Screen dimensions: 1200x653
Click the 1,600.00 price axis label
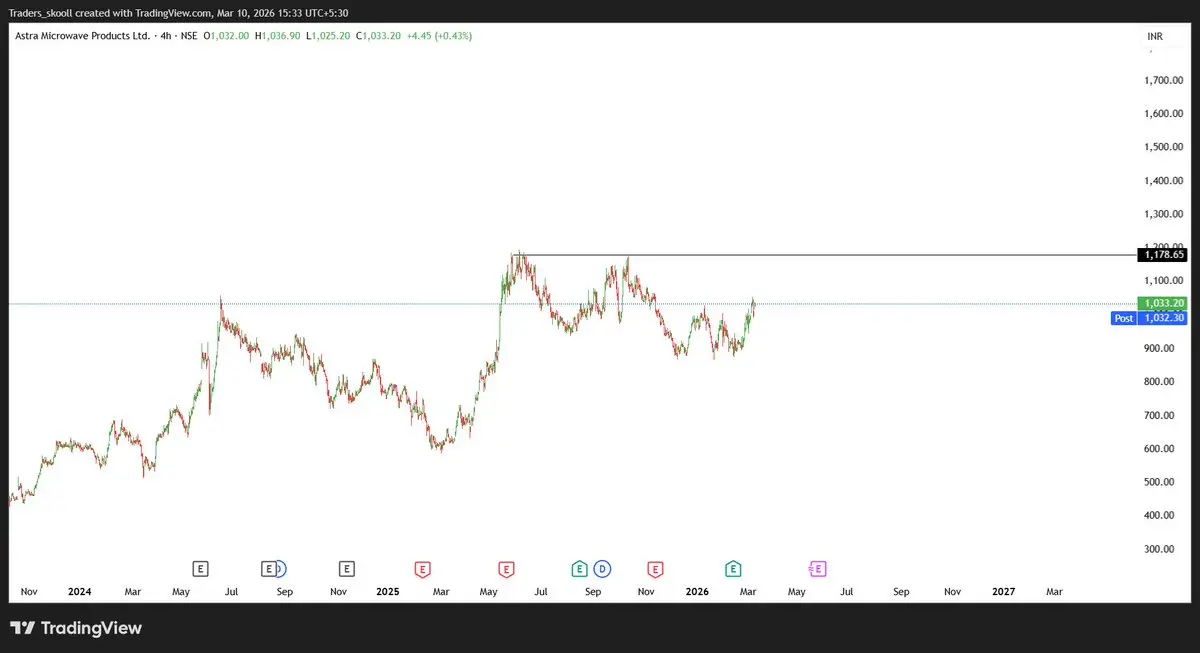pyautogui.click(x=1165, y=114)
